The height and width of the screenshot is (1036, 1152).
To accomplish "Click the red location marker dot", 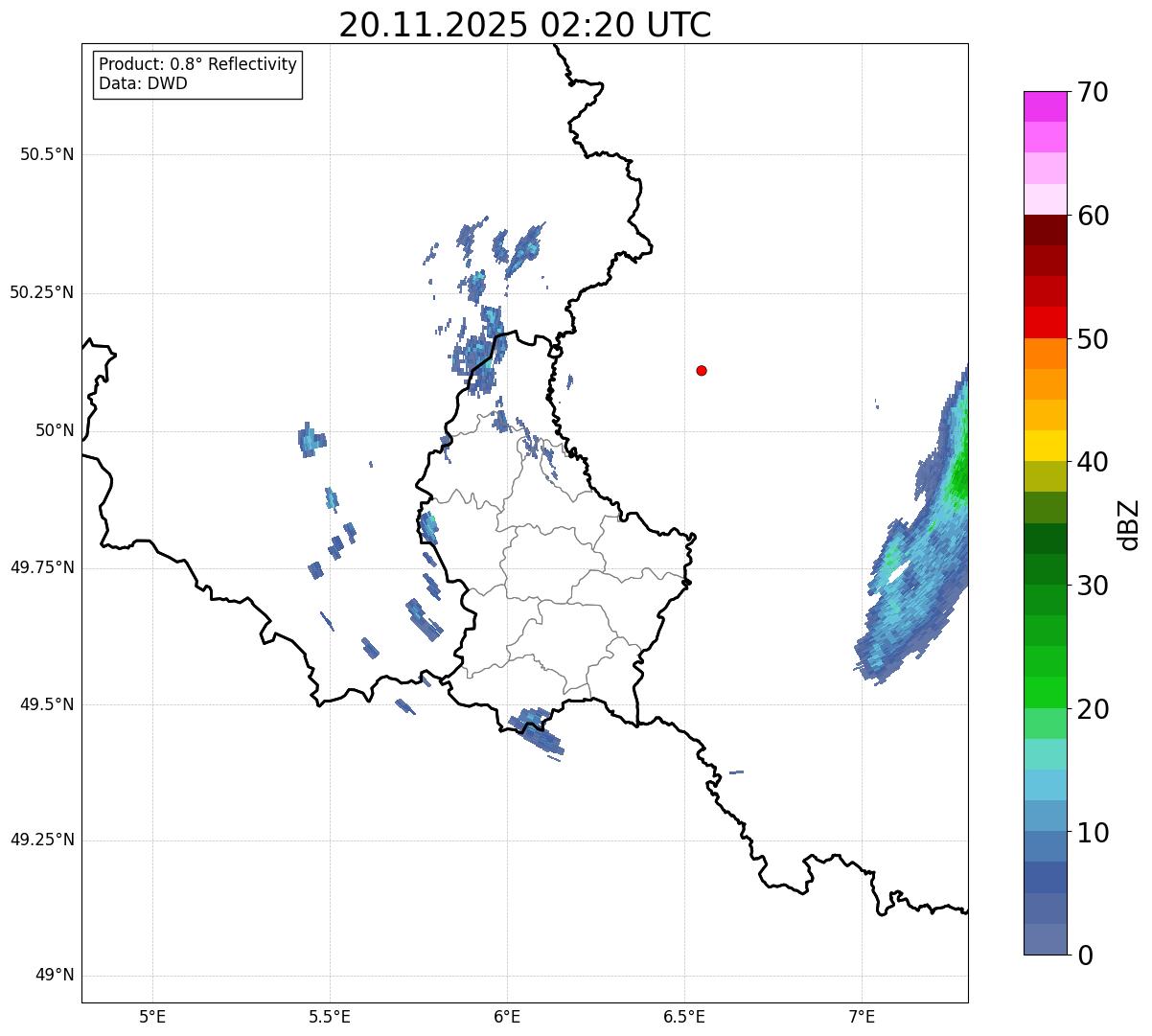I will 702,370.
